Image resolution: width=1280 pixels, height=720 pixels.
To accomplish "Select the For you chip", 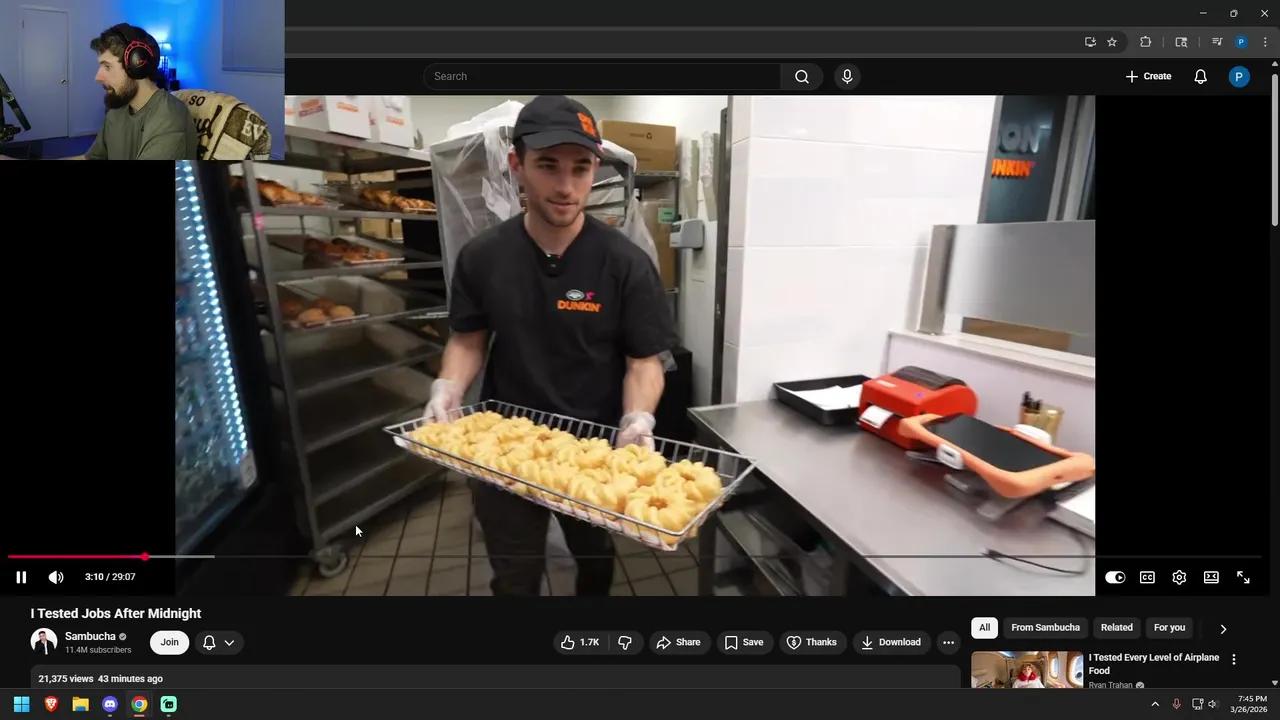I will (1169, 628).
